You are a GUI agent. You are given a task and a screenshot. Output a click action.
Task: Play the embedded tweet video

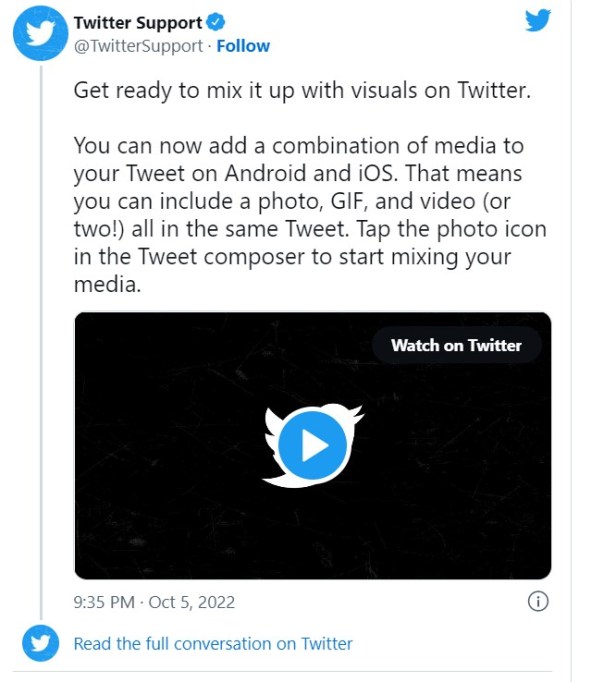coord(312,444)
